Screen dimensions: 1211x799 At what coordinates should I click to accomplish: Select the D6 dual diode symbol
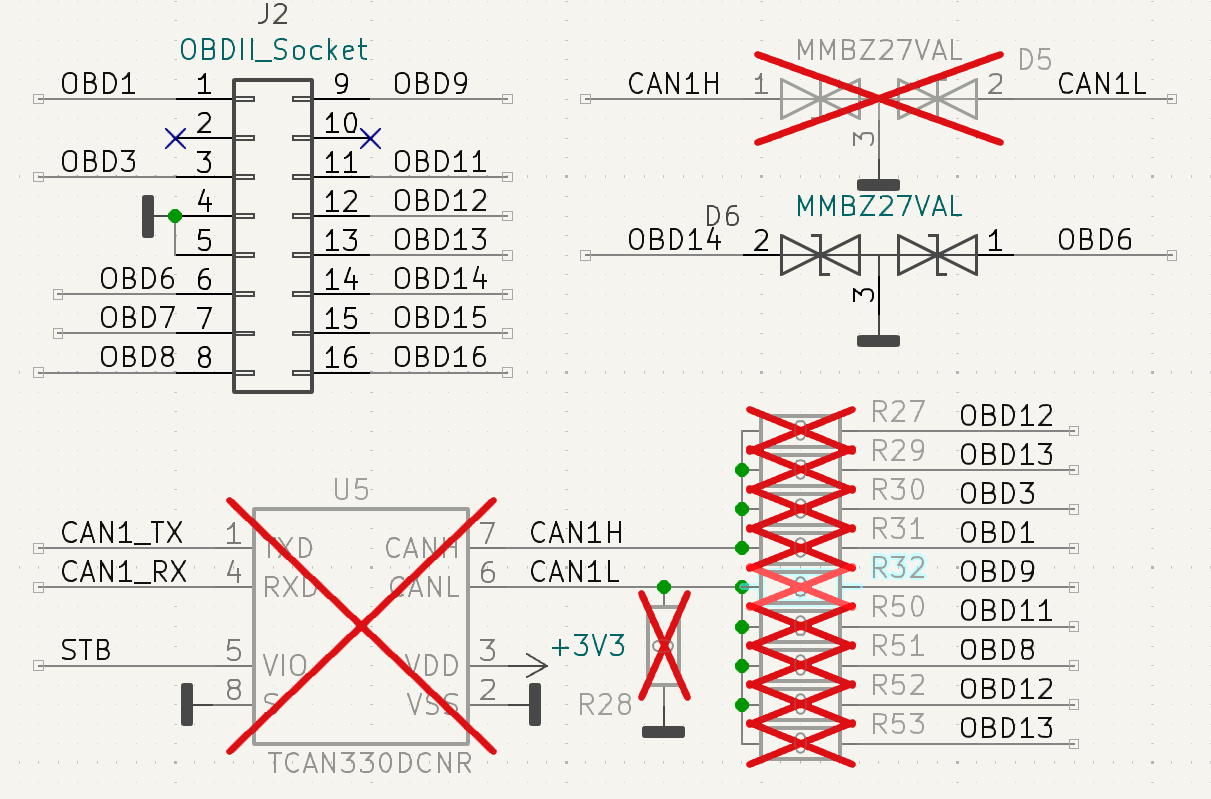pos(878,255)
